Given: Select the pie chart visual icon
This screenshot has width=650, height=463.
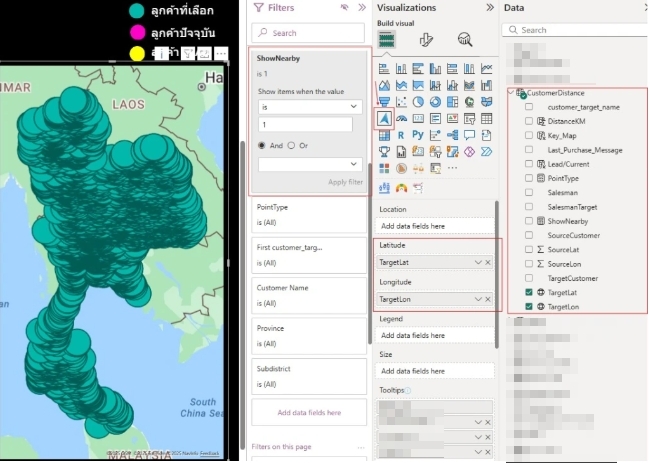Looking at the screenshot, I should pyautogui.click(x=418, y=101).
